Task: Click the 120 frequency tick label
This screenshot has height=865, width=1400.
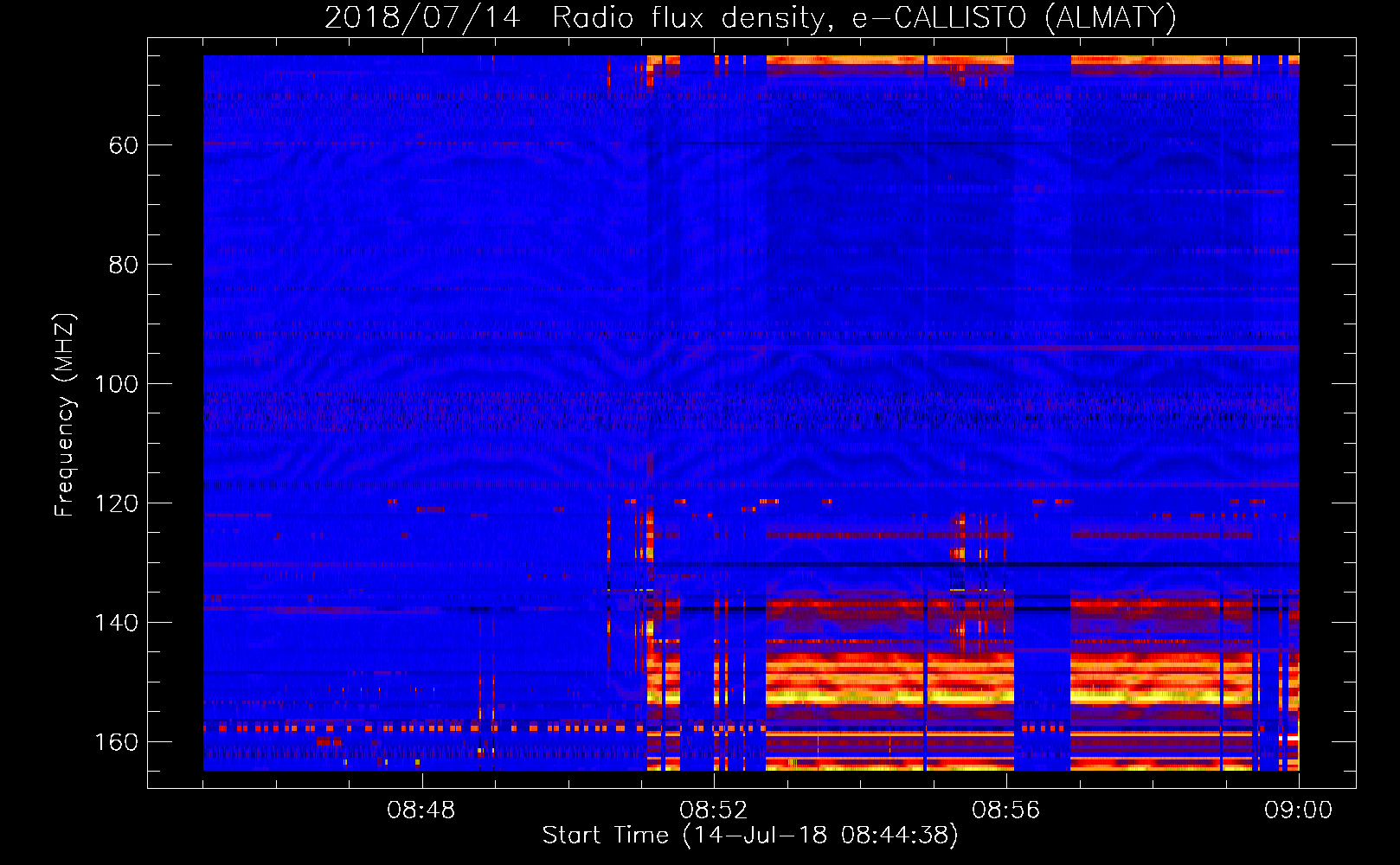Action: click(116, 503)
